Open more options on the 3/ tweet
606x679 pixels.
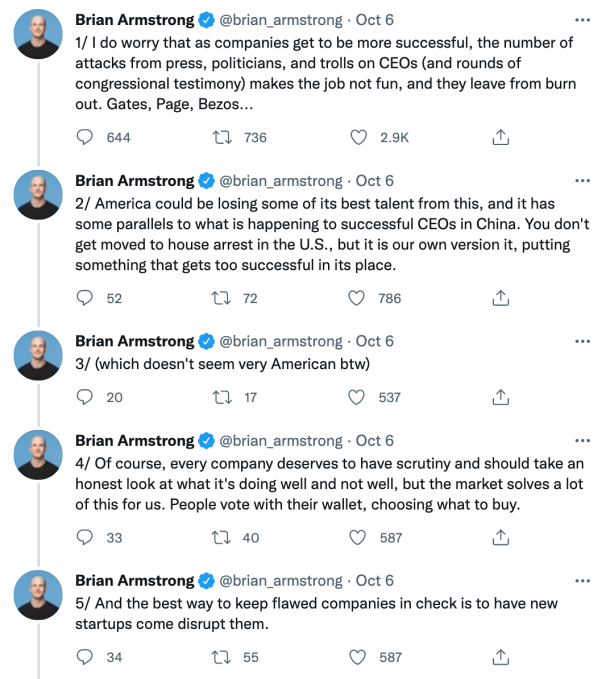583,341
